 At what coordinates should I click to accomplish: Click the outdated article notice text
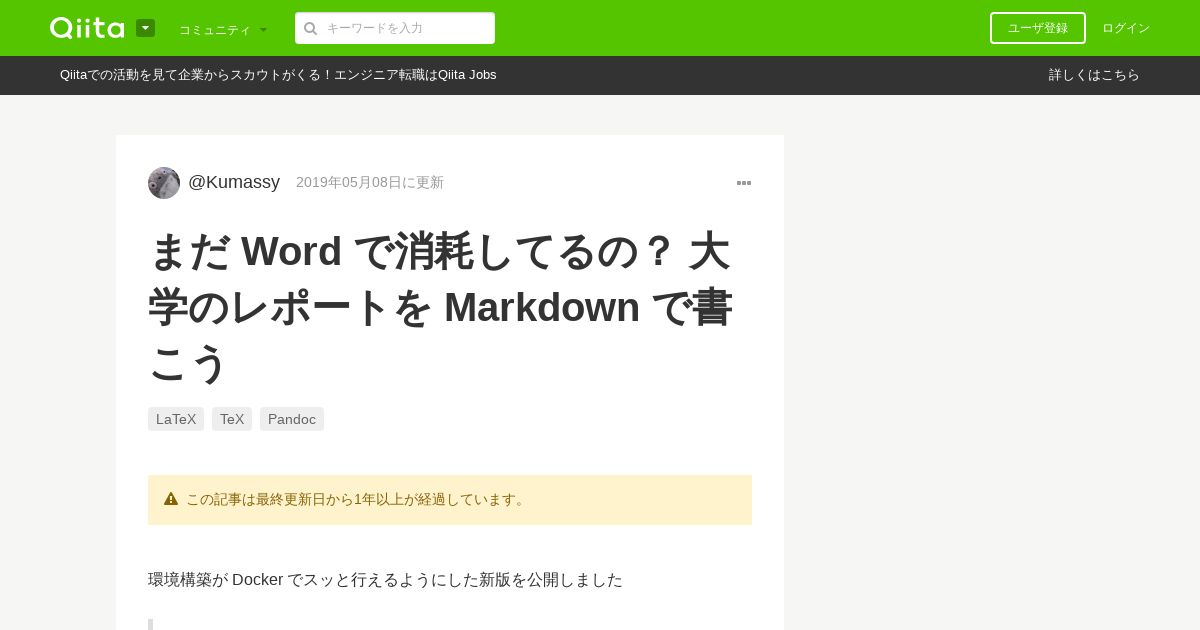pyautogui.click(x=357, y=499)
